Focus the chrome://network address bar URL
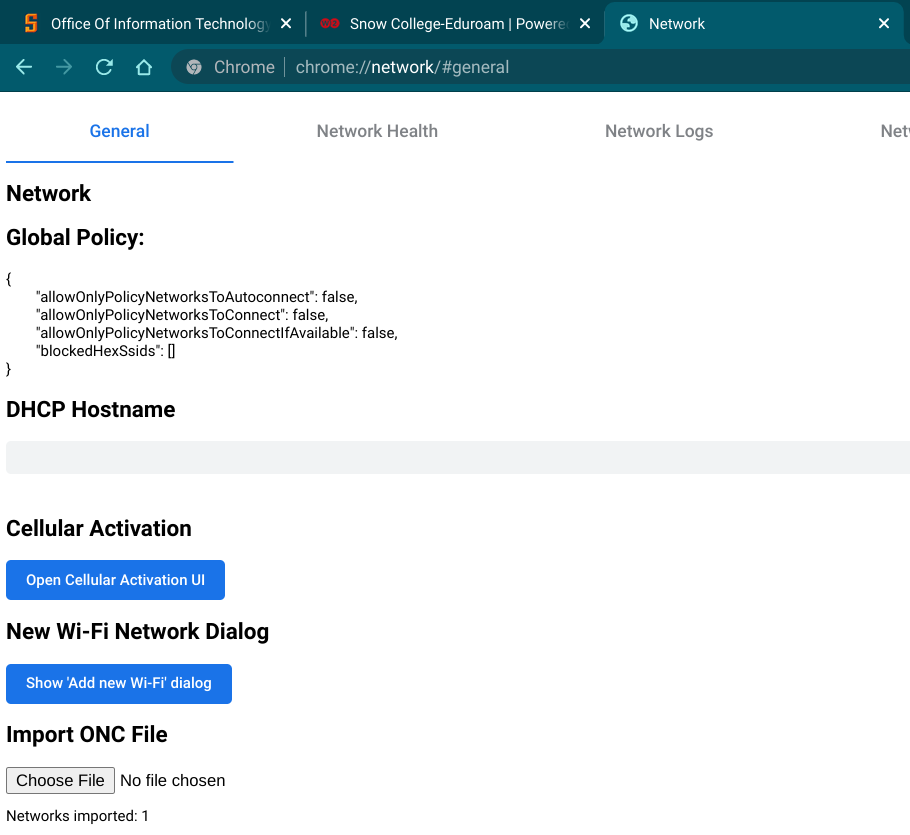The height and width of the screenshot is (835, 910). pyautogui.click(x=500, y=67)
